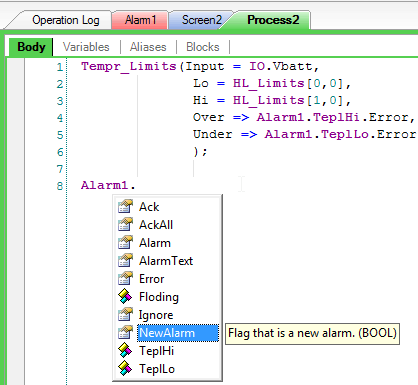The image size is (418, 385).
Task: Select Error in the completion list
Action: 151,279
